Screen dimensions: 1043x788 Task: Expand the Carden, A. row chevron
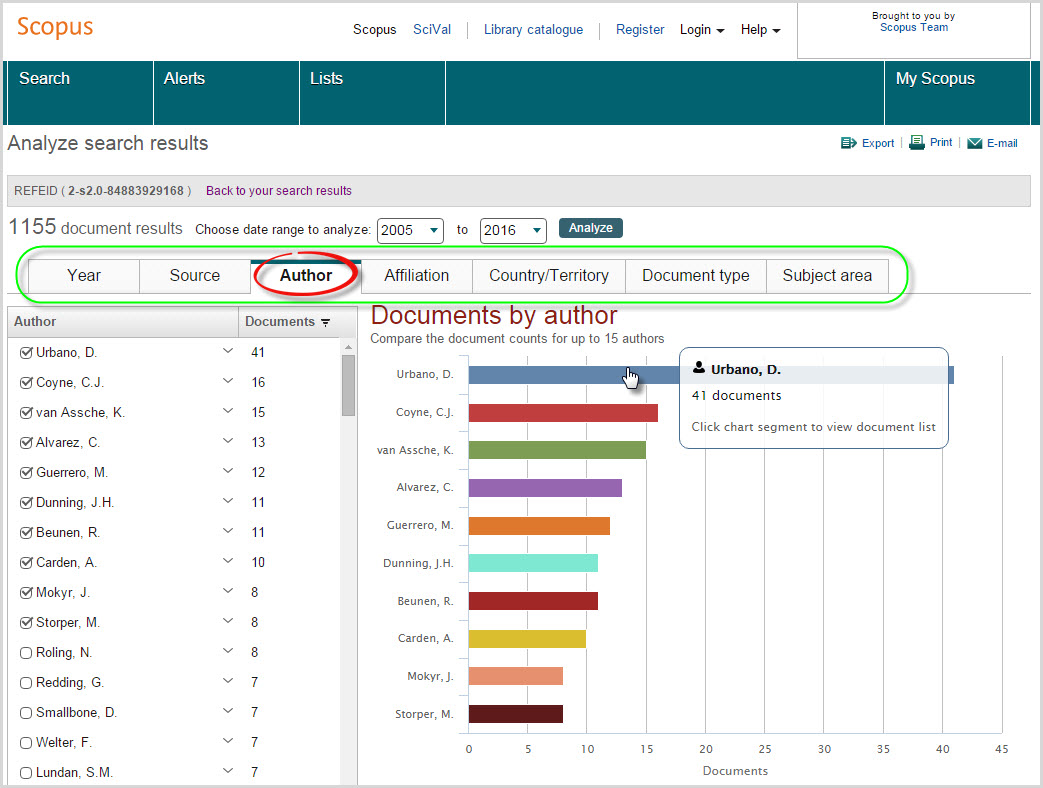(x=227, y=560)
